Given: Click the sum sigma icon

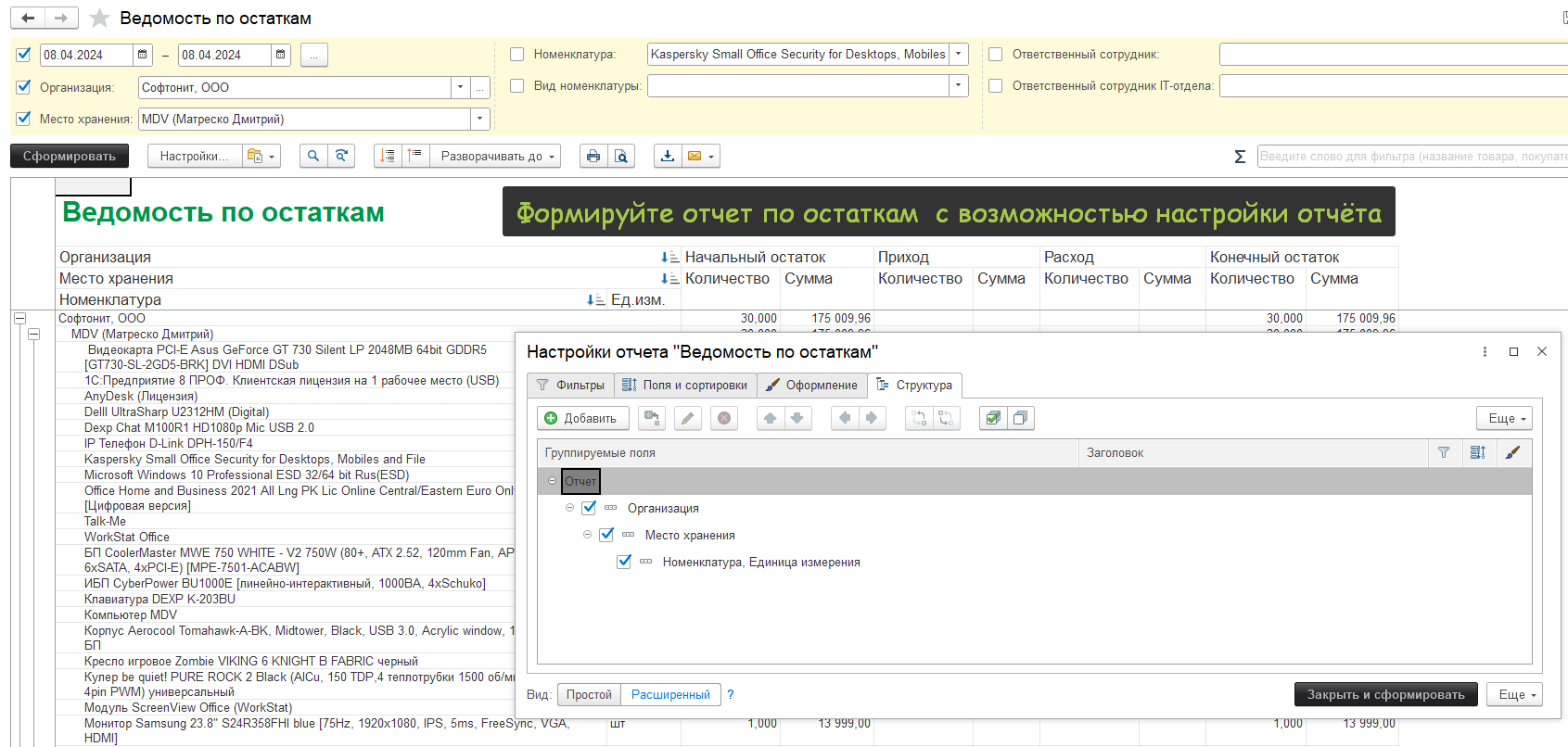Looking at the screenshot, I should [x=1240, y=157].
